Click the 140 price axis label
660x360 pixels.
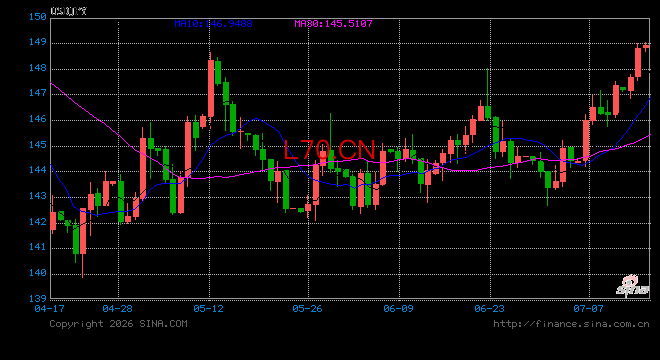(x=37, y=273)
